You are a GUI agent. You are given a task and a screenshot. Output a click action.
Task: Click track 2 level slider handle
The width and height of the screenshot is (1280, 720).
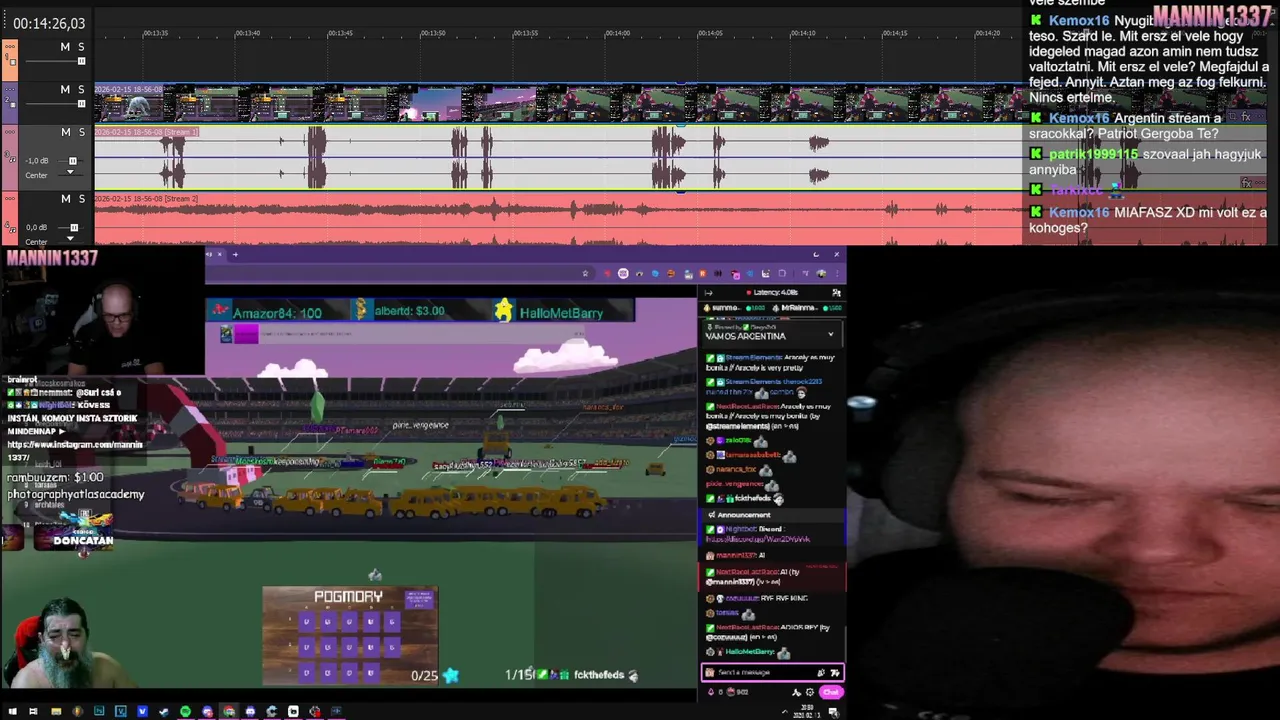pyautogui.click(x=81, y=103)
